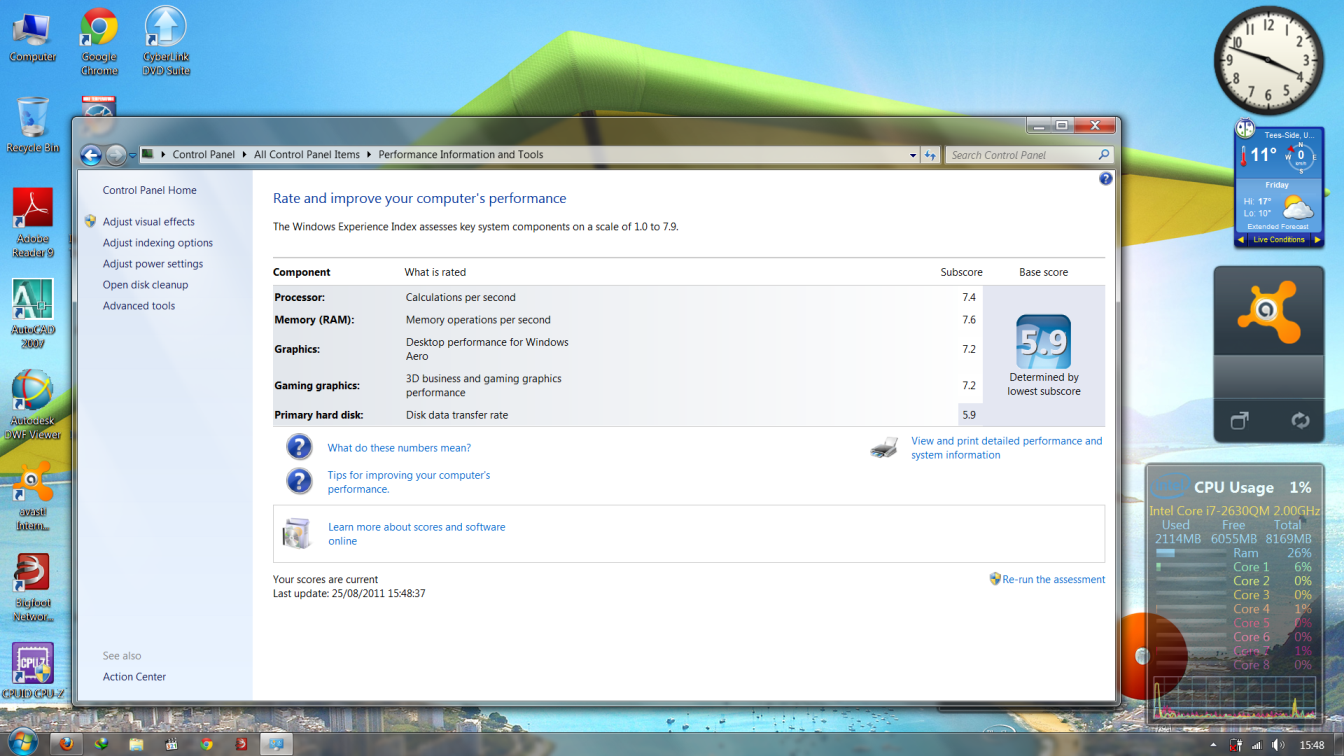Open Action Center under See also

[x=134, y=677]
